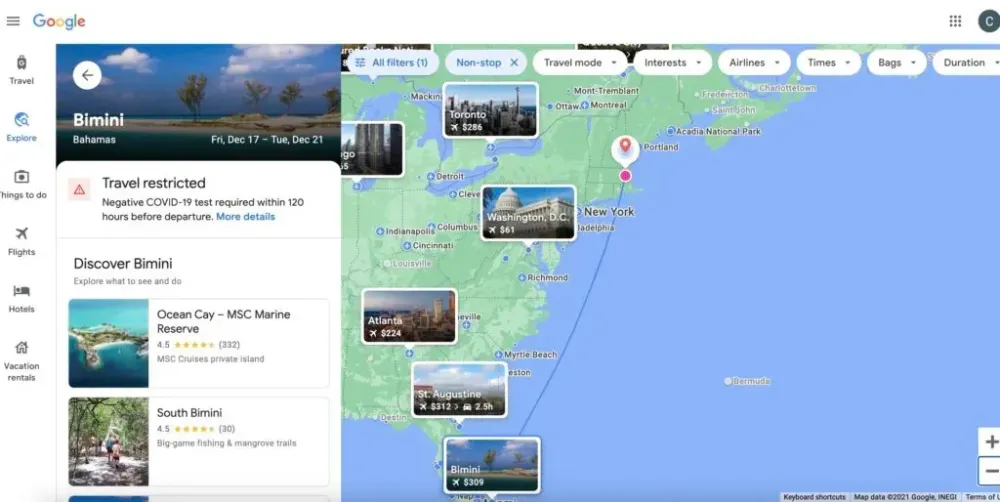Go back from Bimini panel
The width and height of the screenshot is (1000, 502).
coord(87,75)
